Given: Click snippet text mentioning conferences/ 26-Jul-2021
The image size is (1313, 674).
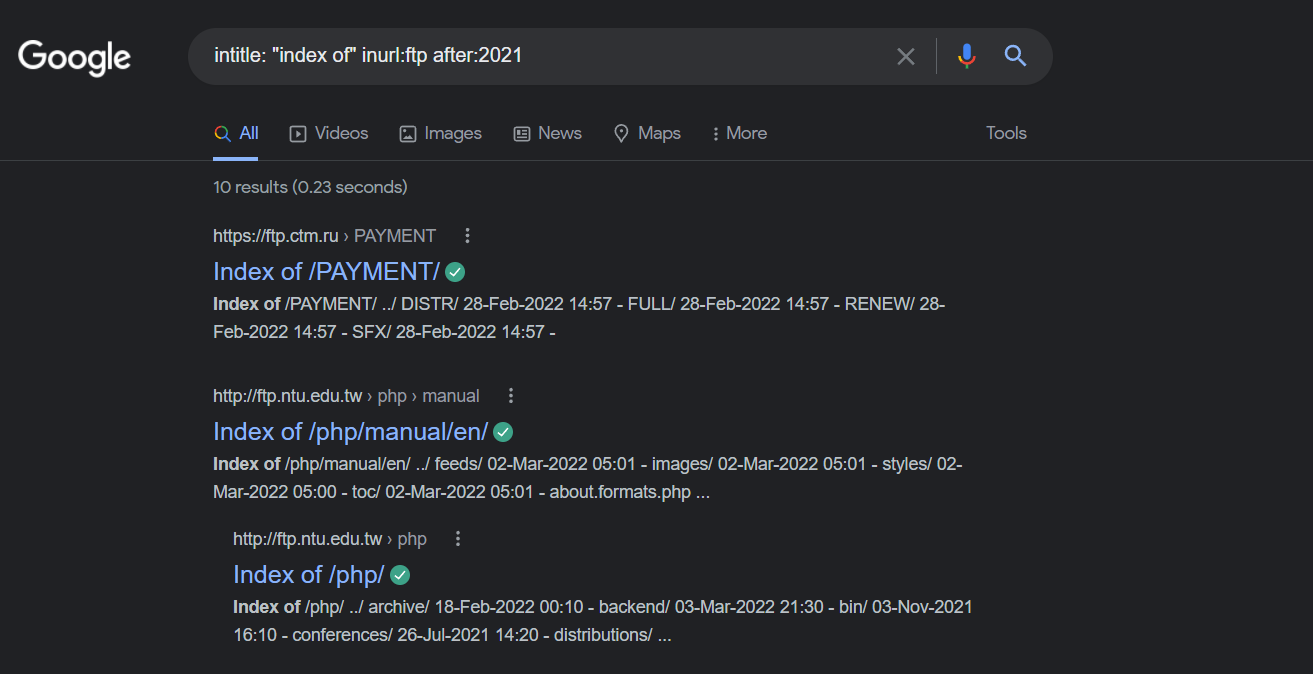Looking at the screenshot, I should tap(602, 621).
